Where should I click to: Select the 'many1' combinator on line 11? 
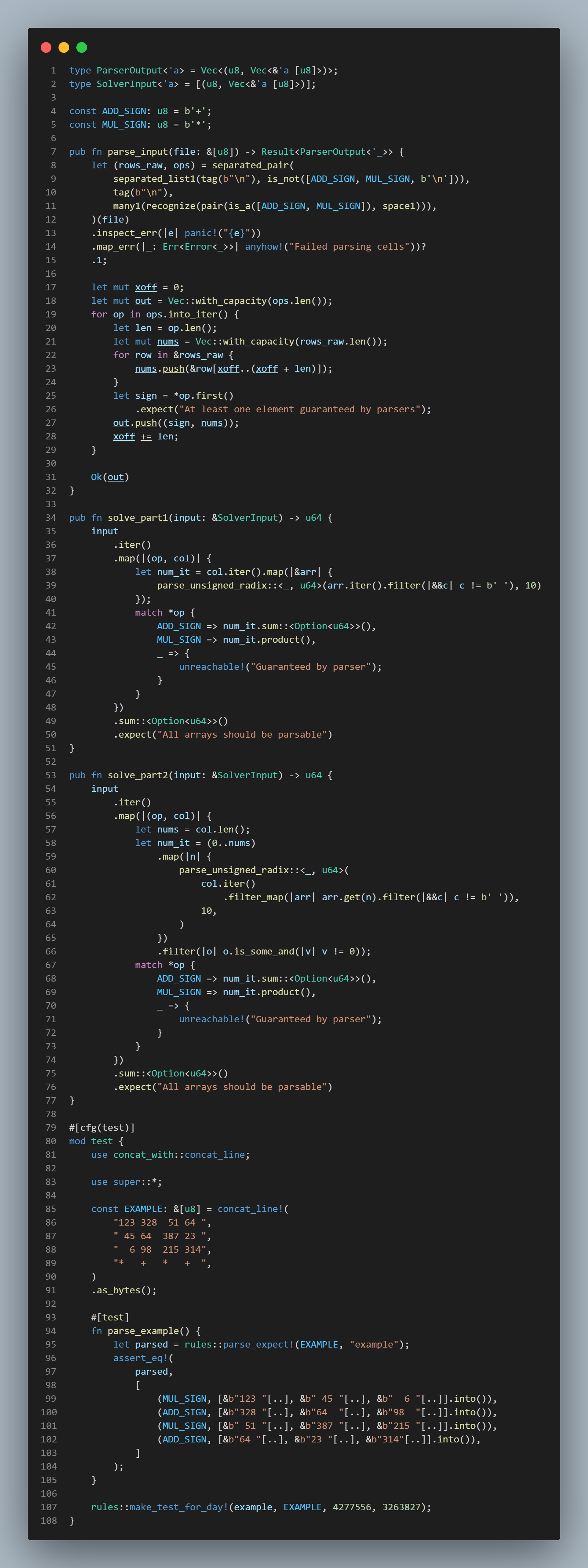pos(127,206)
